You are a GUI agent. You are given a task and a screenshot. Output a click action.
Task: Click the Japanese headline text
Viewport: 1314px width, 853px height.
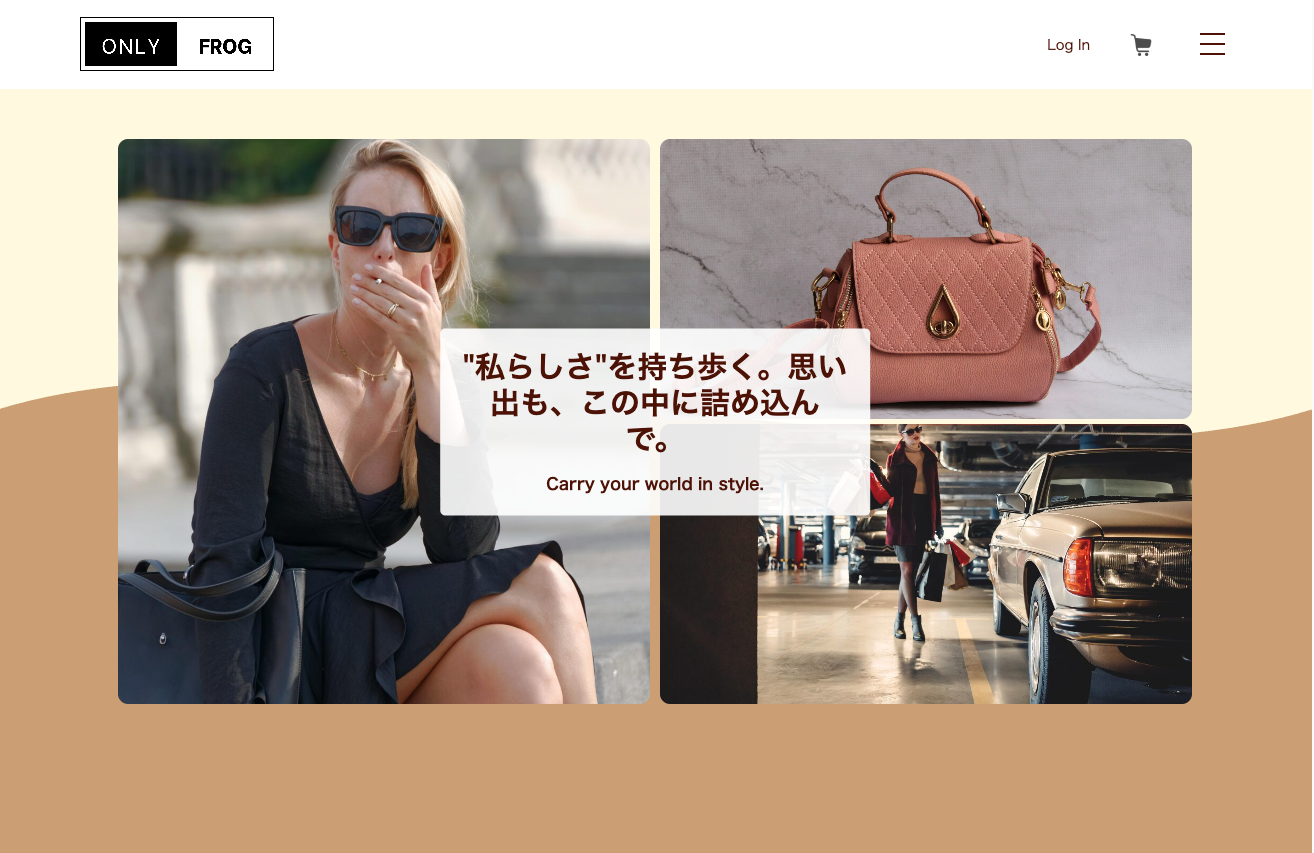pyautogui.click(x=655, y=403)
